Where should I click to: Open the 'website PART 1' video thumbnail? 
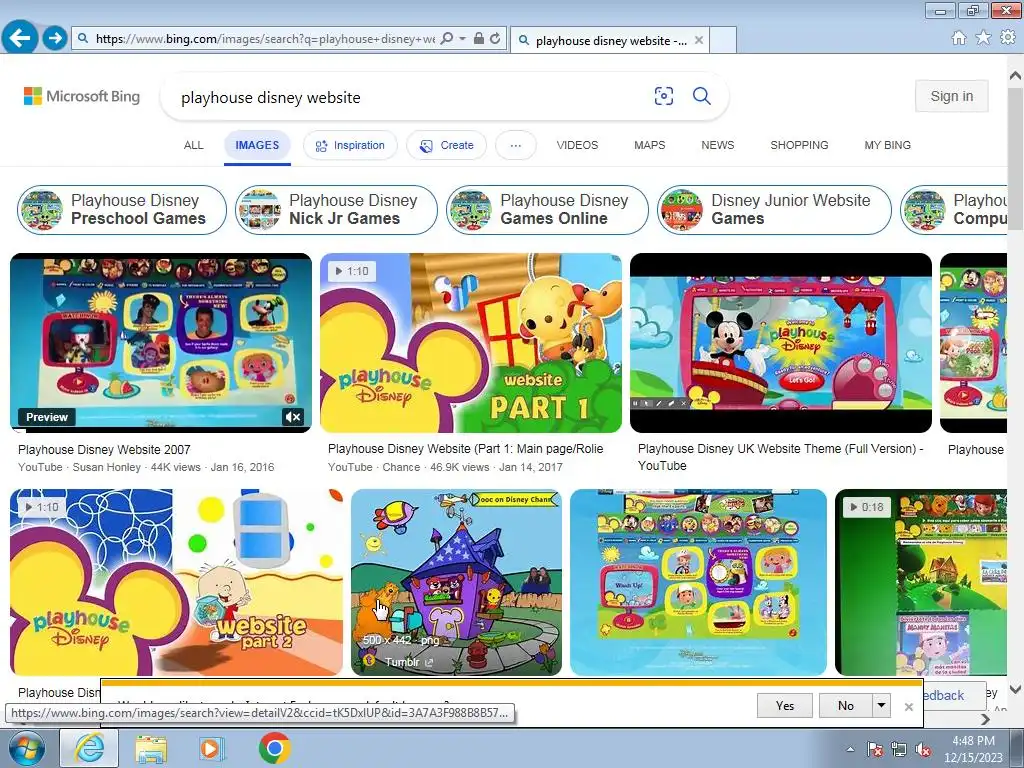(471, 343)
